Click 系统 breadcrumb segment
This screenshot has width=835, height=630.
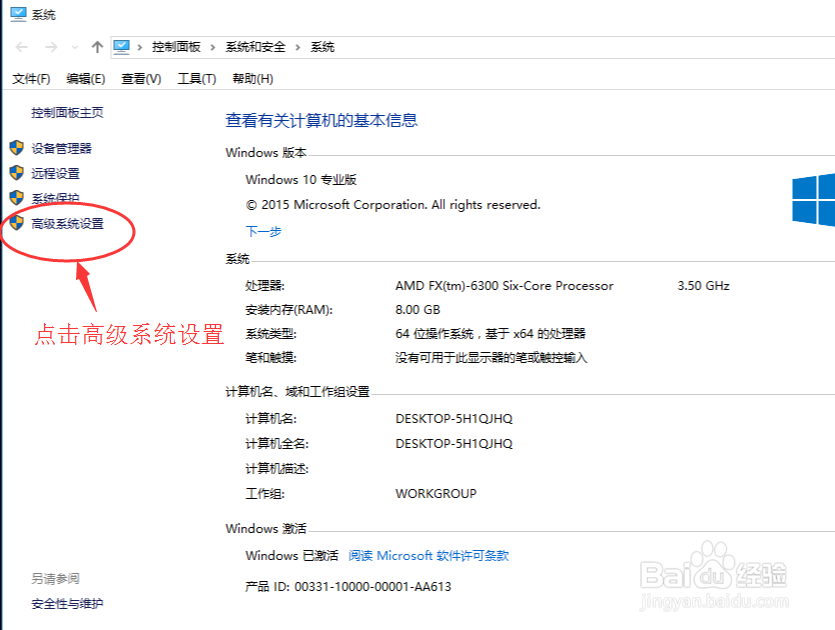(x=322, y=47)
